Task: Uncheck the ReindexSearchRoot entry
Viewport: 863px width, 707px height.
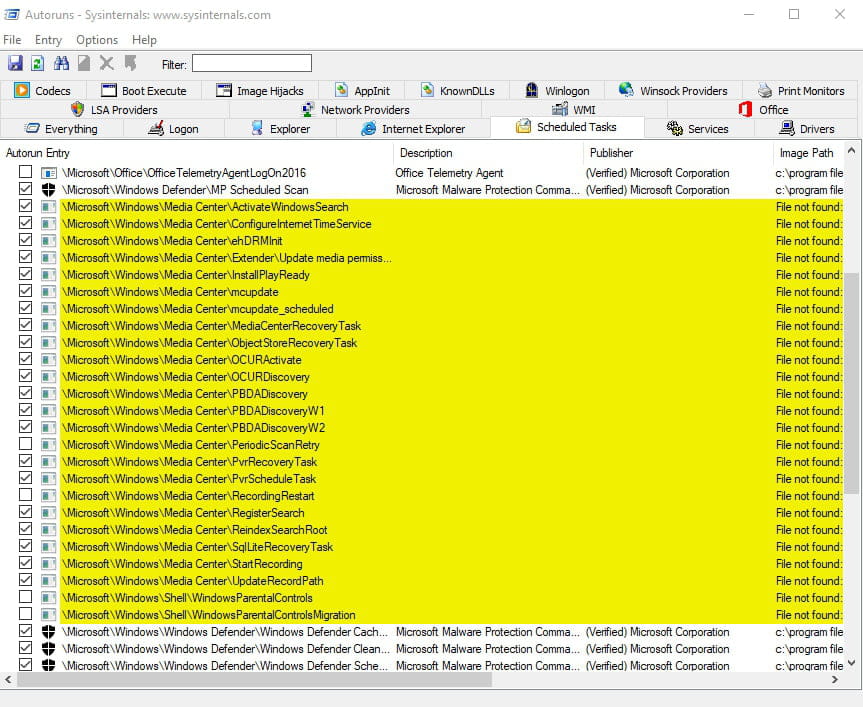Action: click(x=25, y=529)
